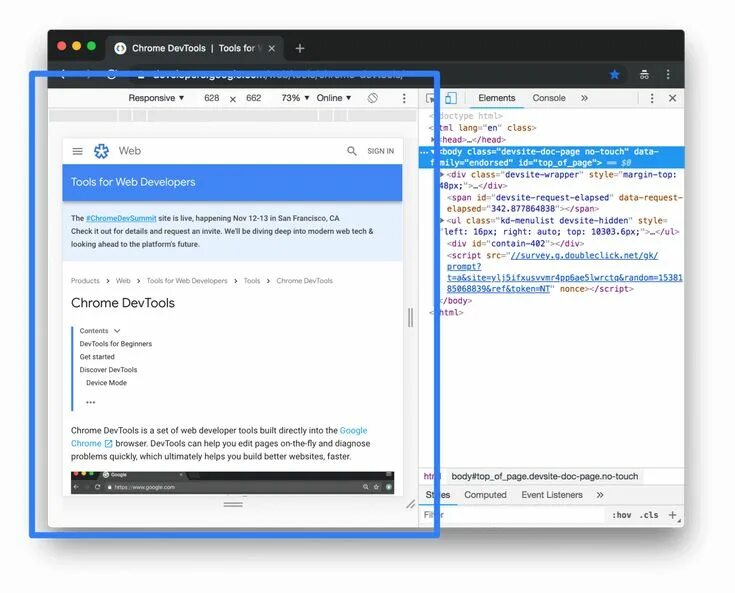The width and height of the screenshot is (735, 593).
Task: Select the span devsite-request-elapsed node
Action: click(564, 203)
